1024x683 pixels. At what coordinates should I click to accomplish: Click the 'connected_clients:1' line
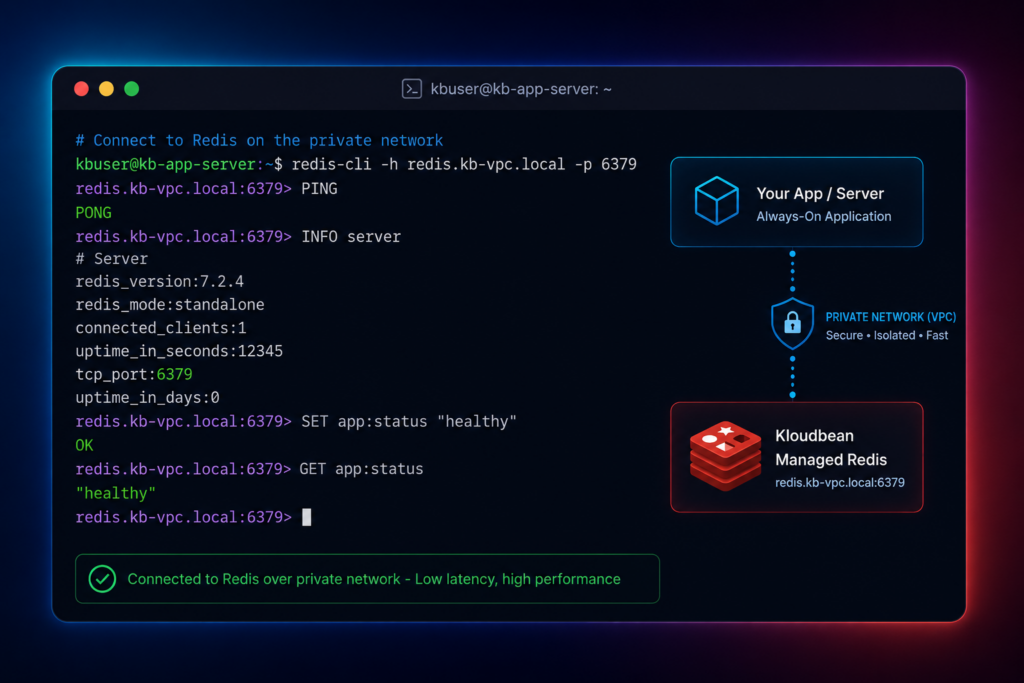[x=161, y=328]
